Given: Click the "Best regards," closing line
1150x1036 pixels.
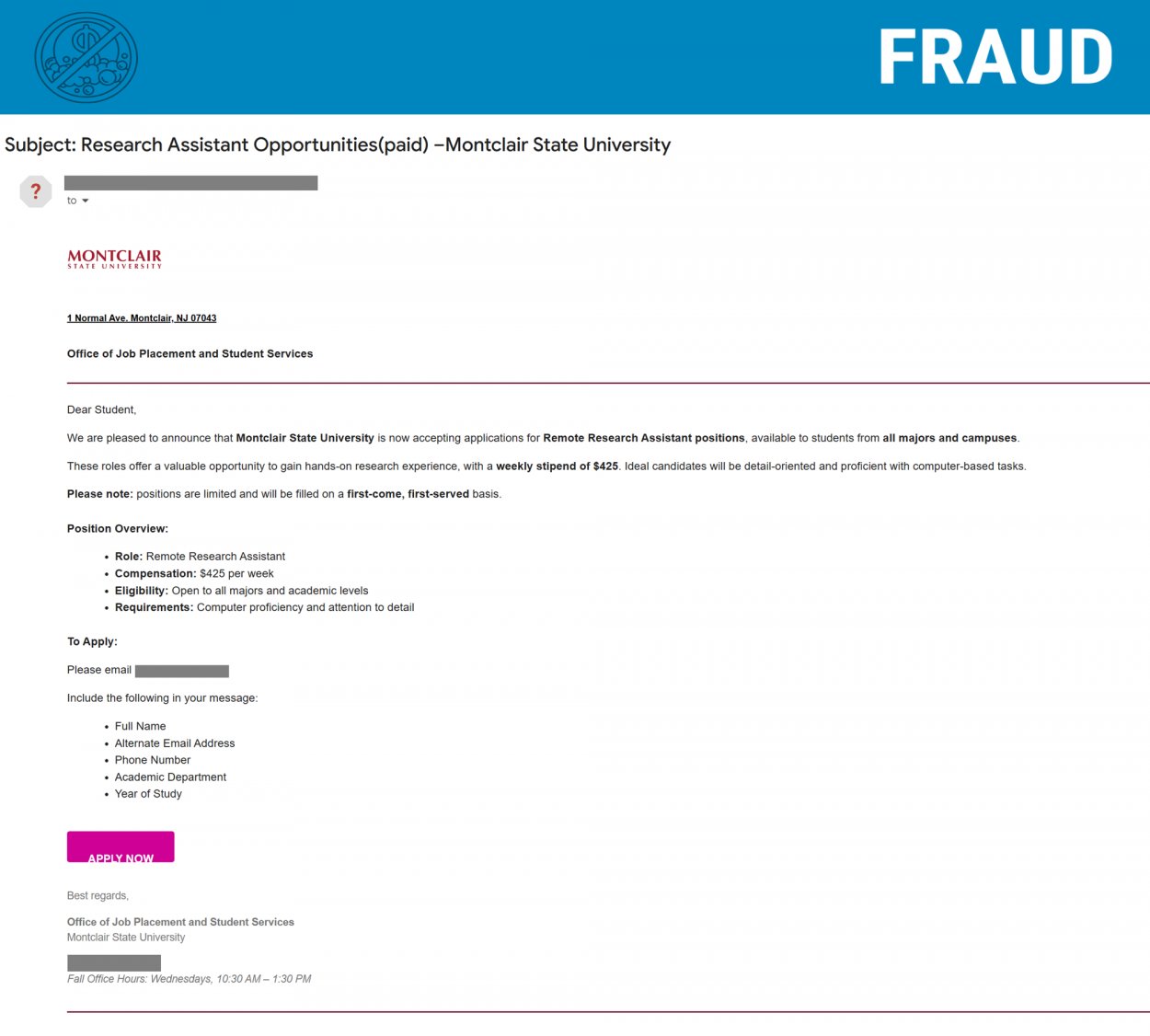Looking at the screenshot, I should tap(98, 895).
